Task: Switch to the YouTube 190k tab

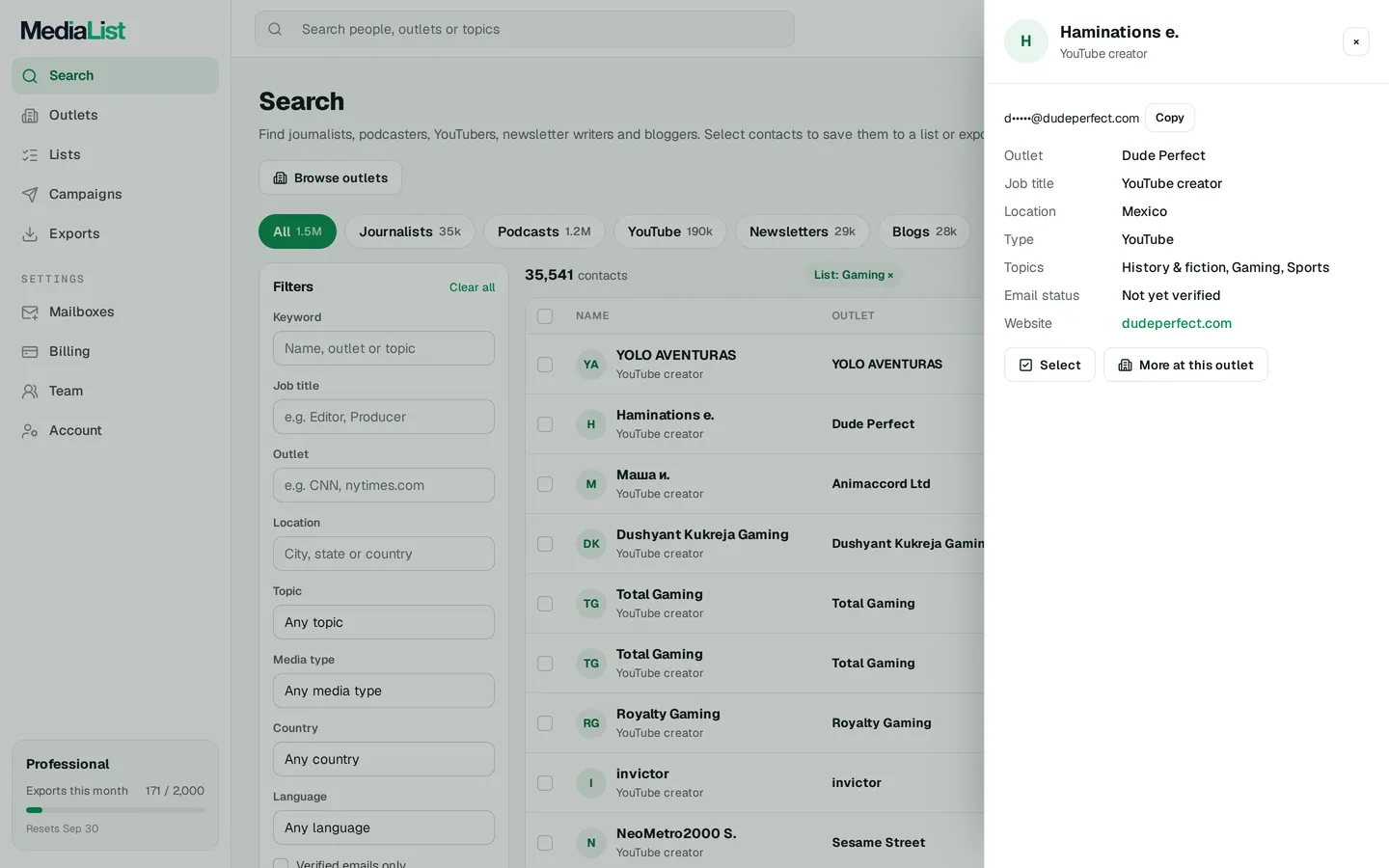Action: click(x=670, y=231)
